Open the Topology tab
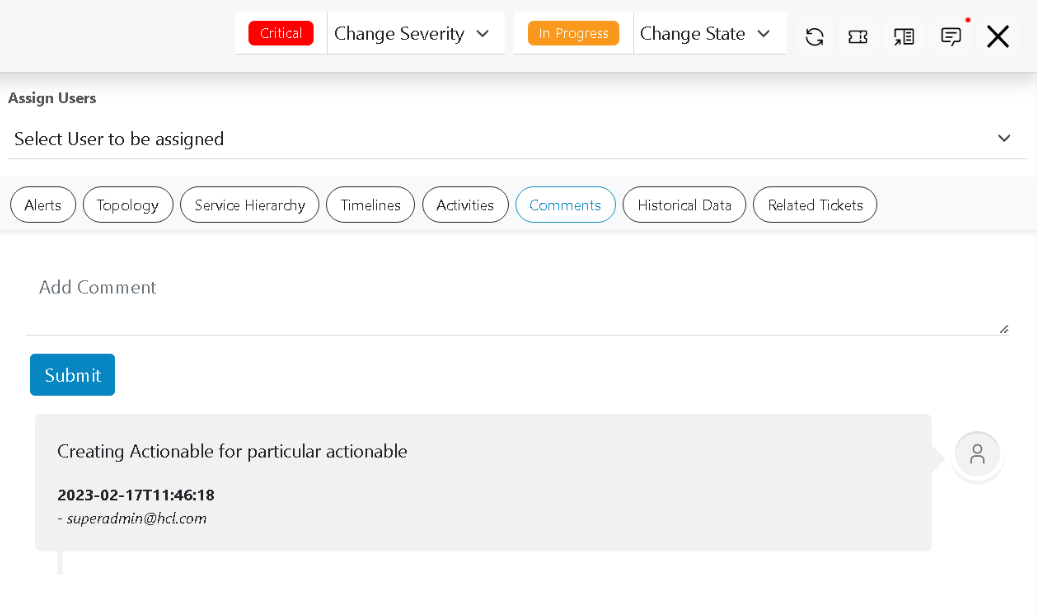This screenshot has width=1046, height=615. tap(128, 205)
